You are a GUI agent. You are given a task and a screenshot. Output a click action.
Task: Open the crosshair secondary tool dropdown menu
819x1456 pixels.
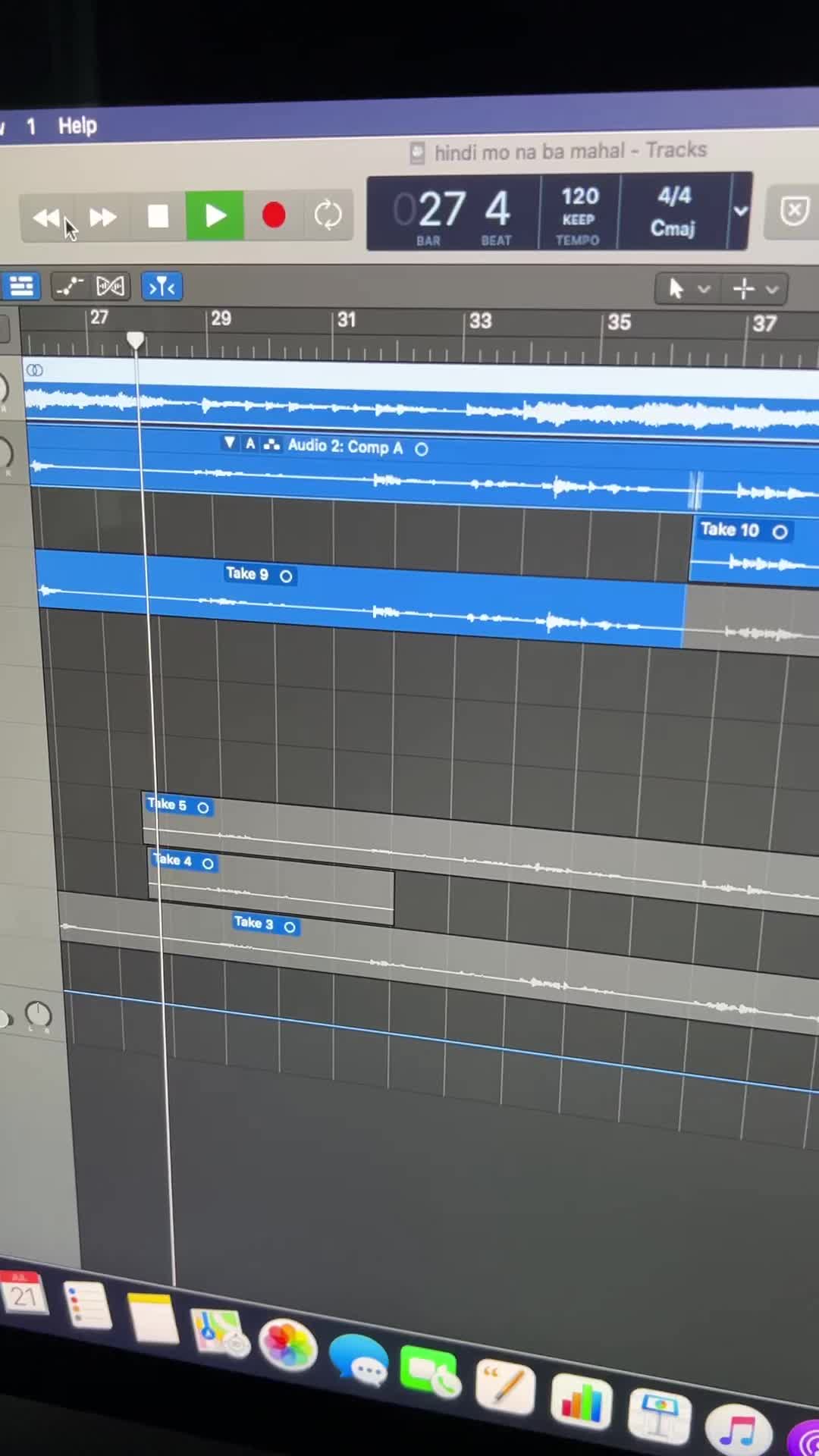(x=756, y=289)
